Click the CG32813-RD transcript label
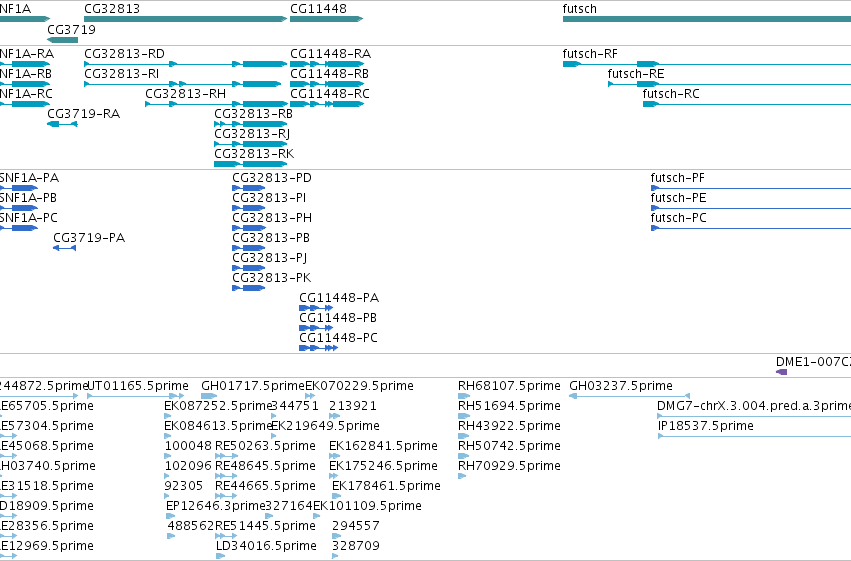The height and width of the screenshot is (561, 851). 124,54
